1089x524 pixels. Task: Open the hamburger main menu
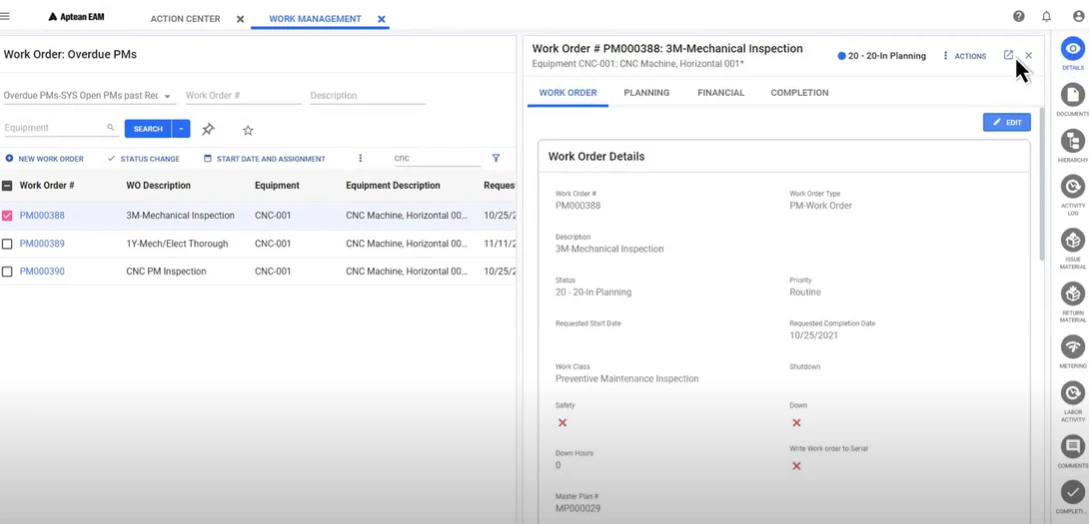[5, 16]
